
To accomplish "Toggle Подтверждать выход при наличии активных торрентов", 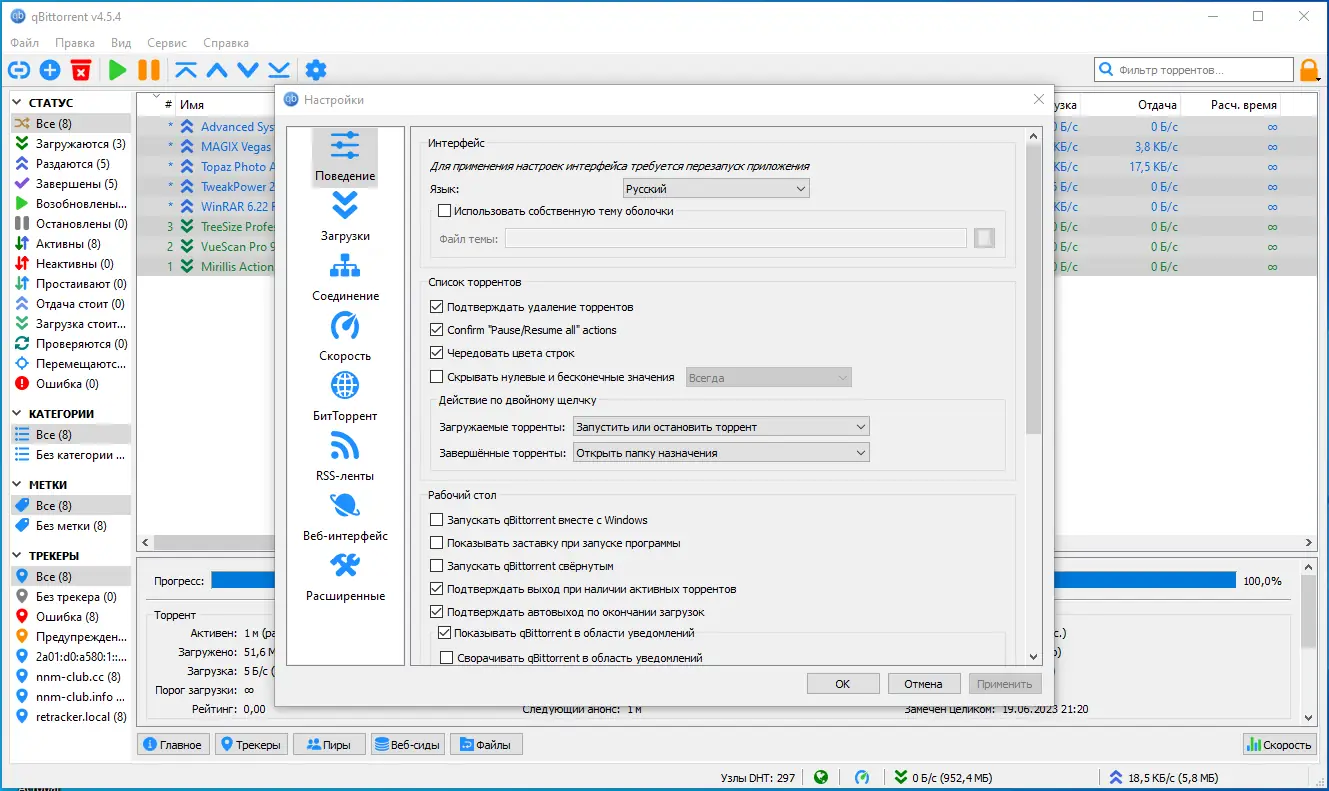I will point(436,589).
